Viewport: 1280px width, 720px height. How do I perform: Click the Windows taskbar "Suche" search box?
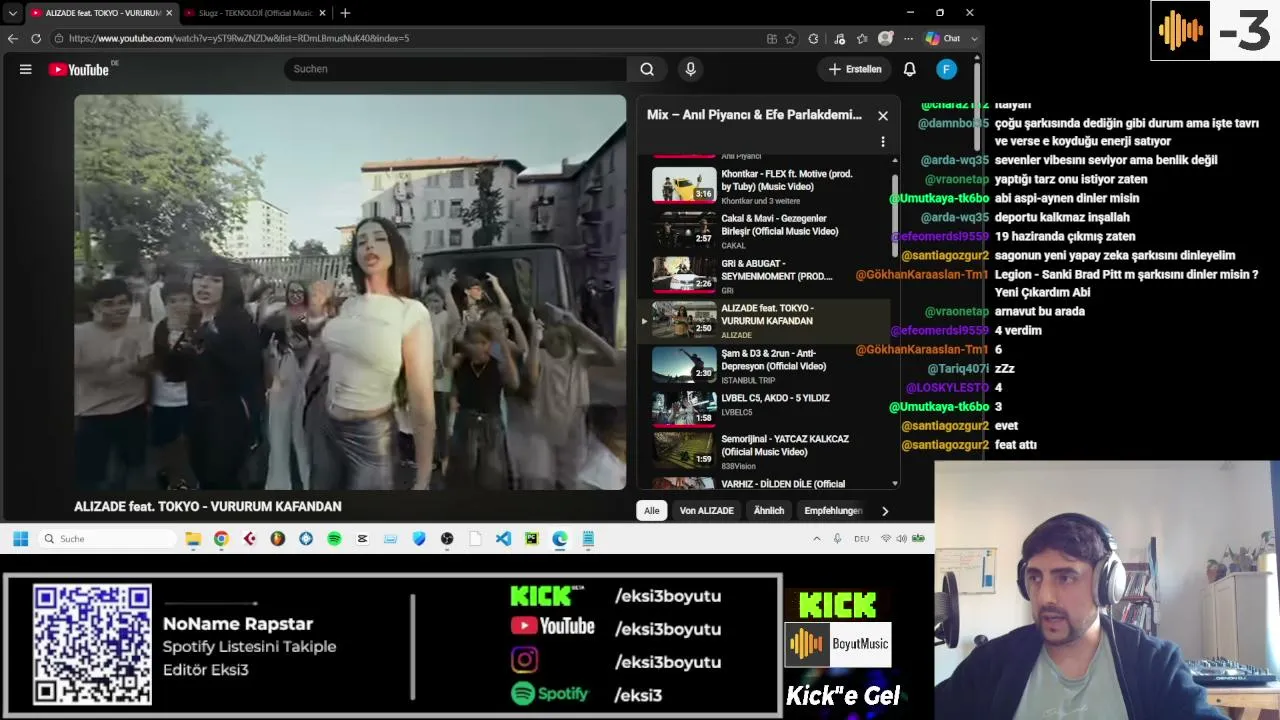(108, 539)
